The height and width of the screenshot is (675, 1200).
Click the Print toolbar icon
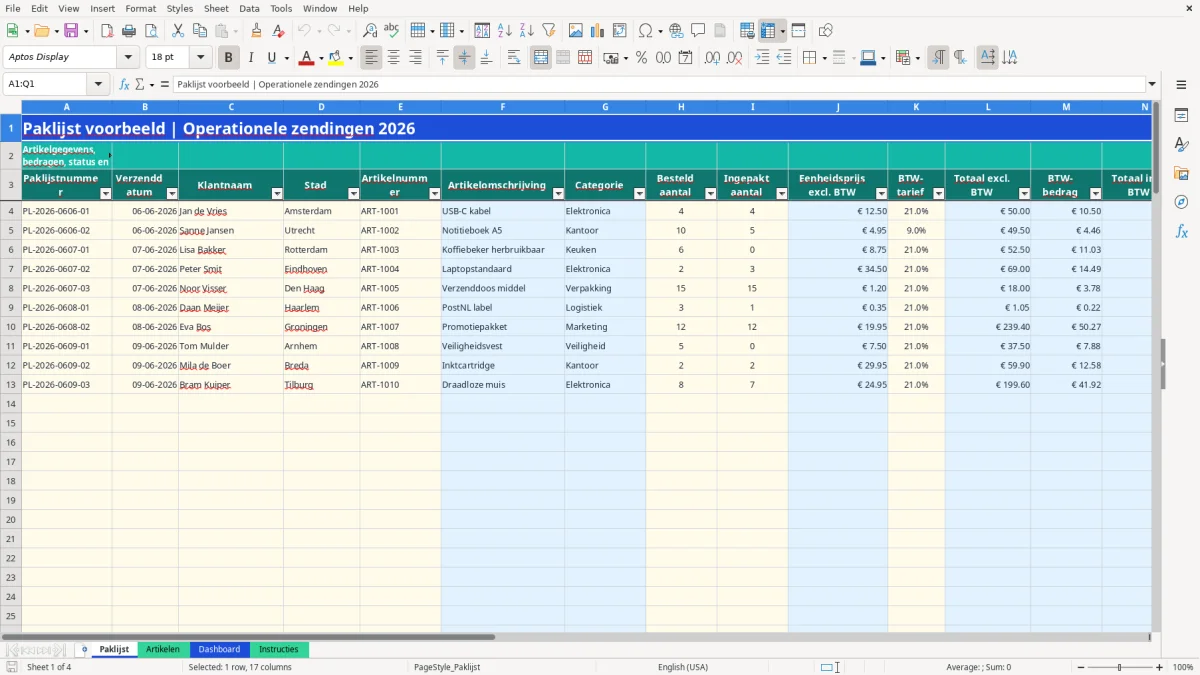[128, 31]
